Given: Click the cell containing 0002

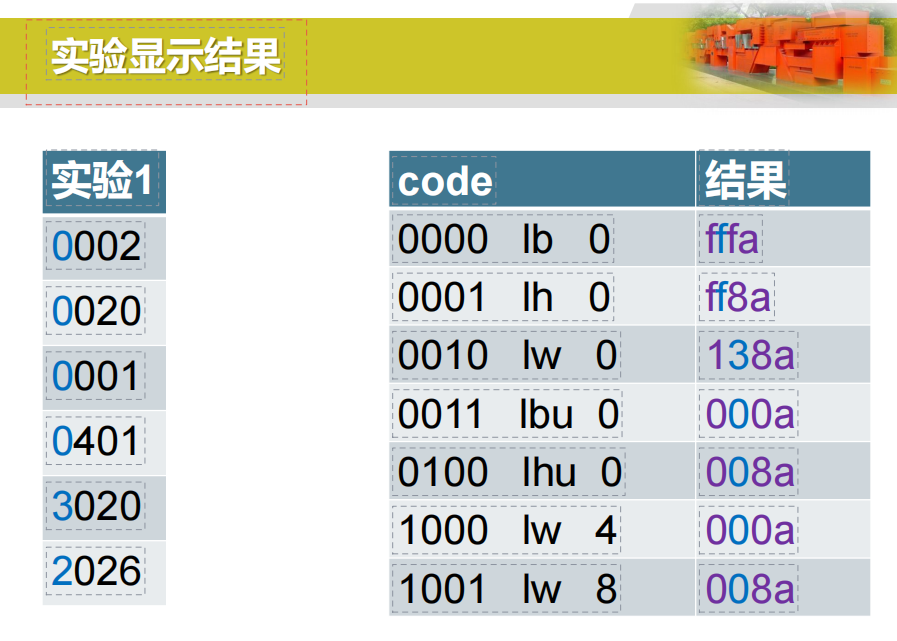Looking at the screenshot, I should click(96, 246).
